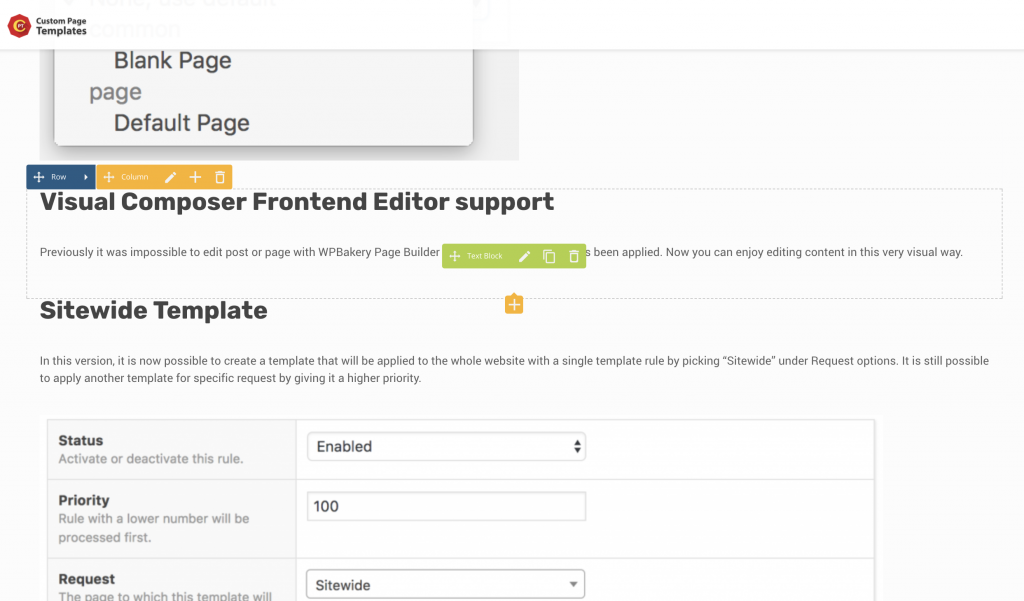Viewport: 1024px width, 601px height.
Task: Click the Sitewide Template heading
Action: (153, 310)
